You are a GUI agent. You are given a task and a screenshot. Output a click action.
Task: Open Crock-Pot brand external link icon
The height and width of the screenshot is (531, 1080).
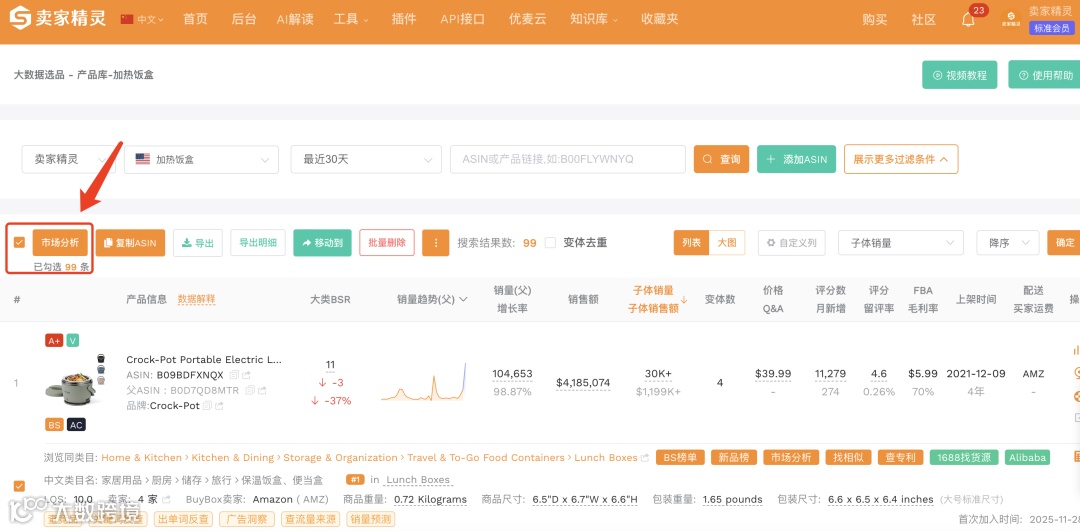point(220,406)
